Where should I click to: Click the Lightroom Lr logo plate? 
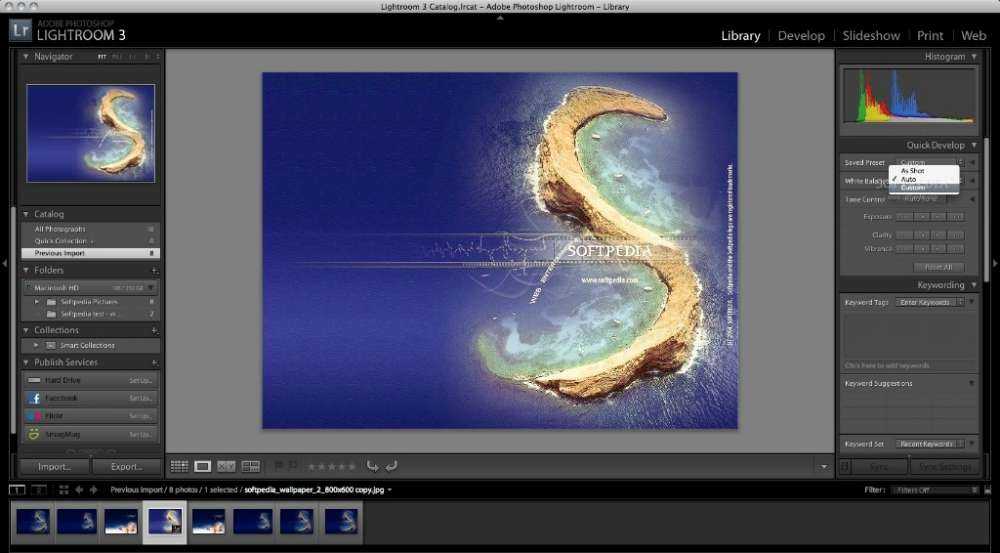coord(20,30)
